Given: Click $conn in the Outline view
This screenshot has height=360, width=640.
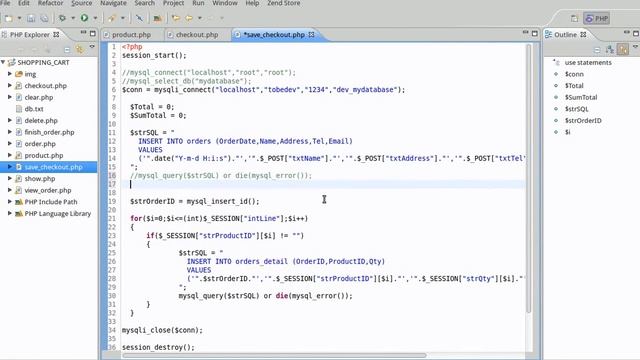Looking at the screenshot, I should pos(574,74).
